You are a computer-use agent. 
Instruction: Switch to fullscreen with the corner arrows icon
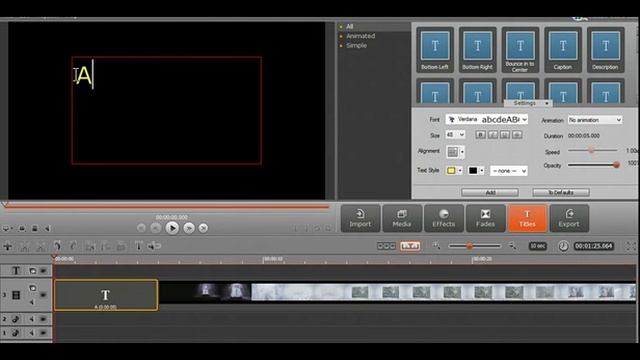click(631, 246)
